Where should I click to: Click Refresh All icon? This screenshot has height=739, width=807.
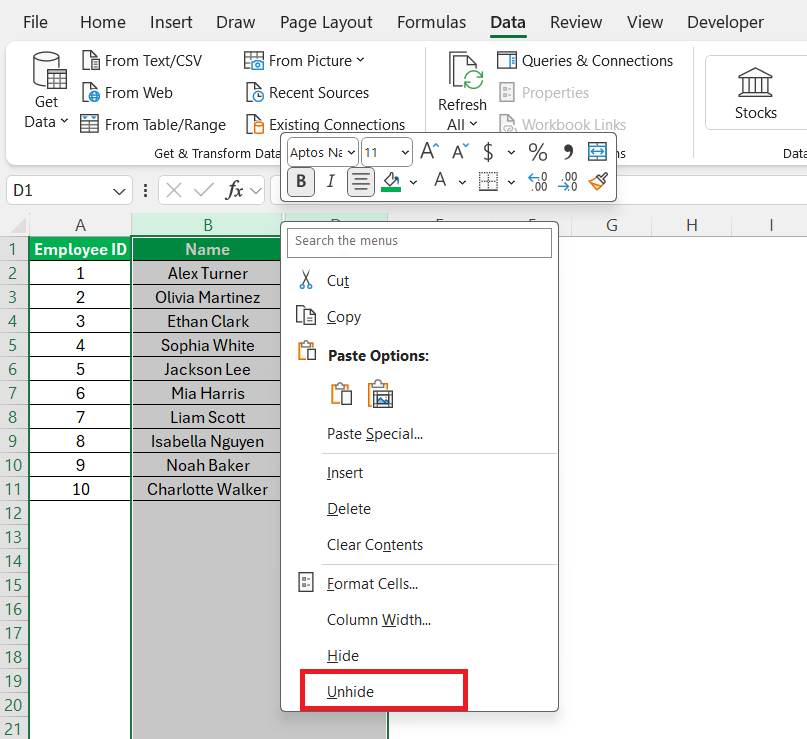[x=466, y=71]
